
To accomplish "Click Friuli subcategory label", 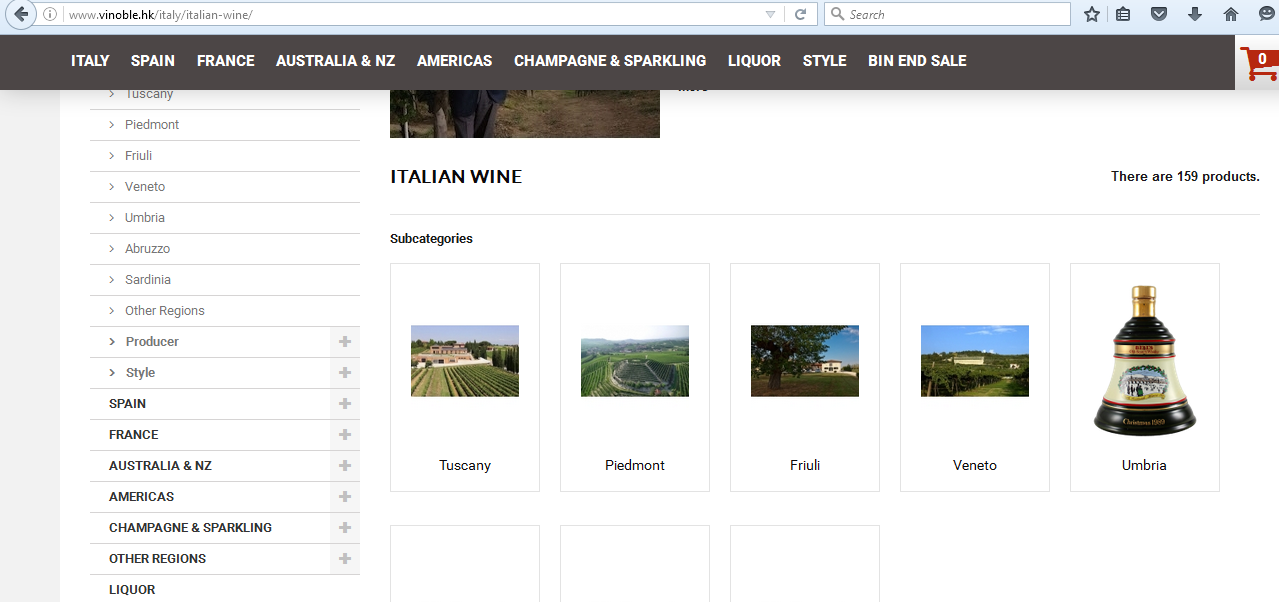I will click(x=805, y=466).
